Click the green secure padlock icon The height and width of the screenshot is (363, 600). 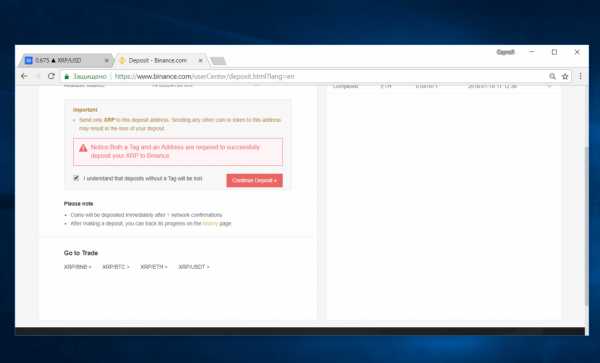coord(67,77)
